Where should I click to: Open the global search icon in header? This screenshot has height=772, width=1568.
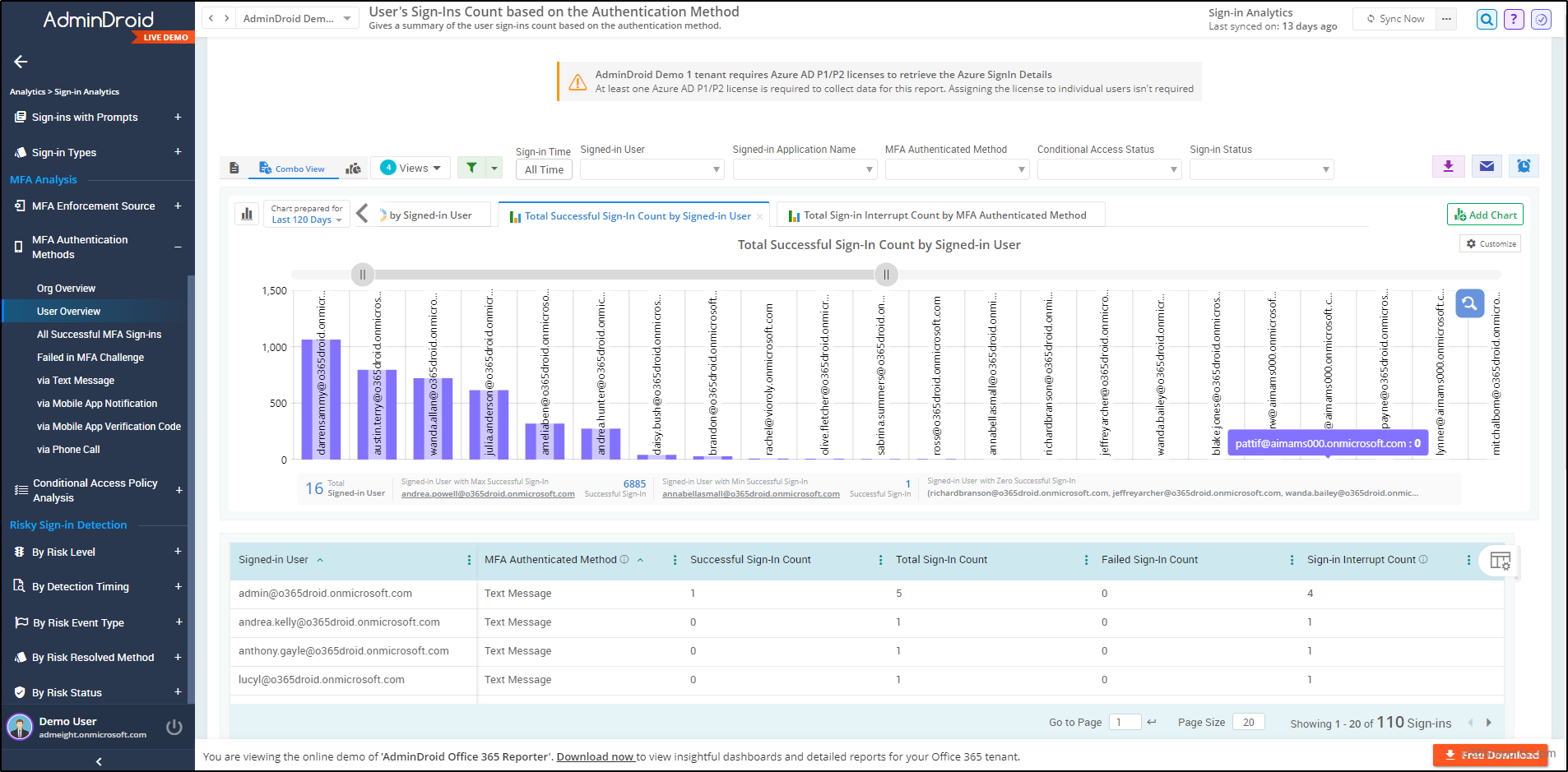coord(1487,19)
